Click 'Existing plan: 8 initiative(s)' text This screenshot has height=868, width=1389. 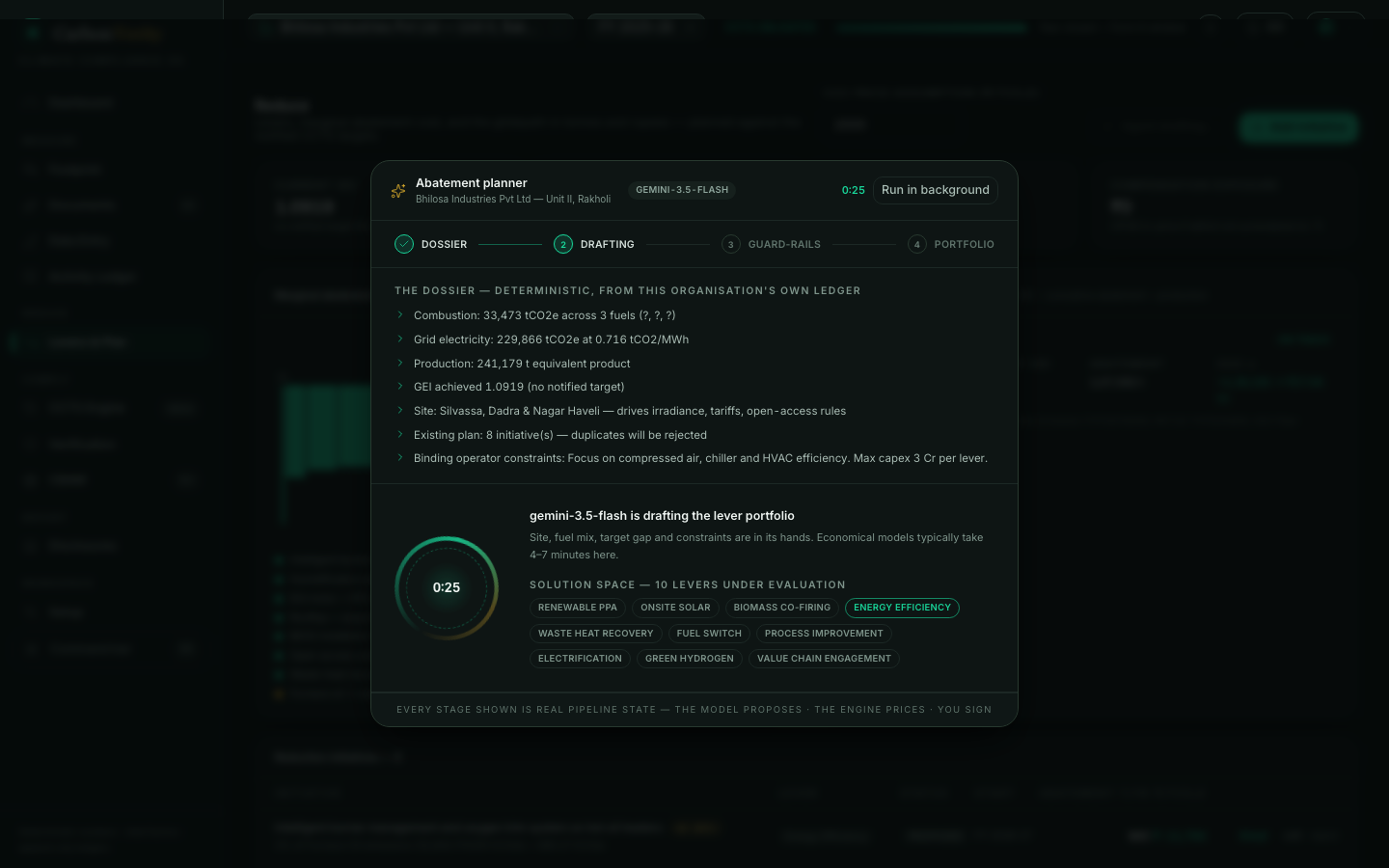point(560,435)
